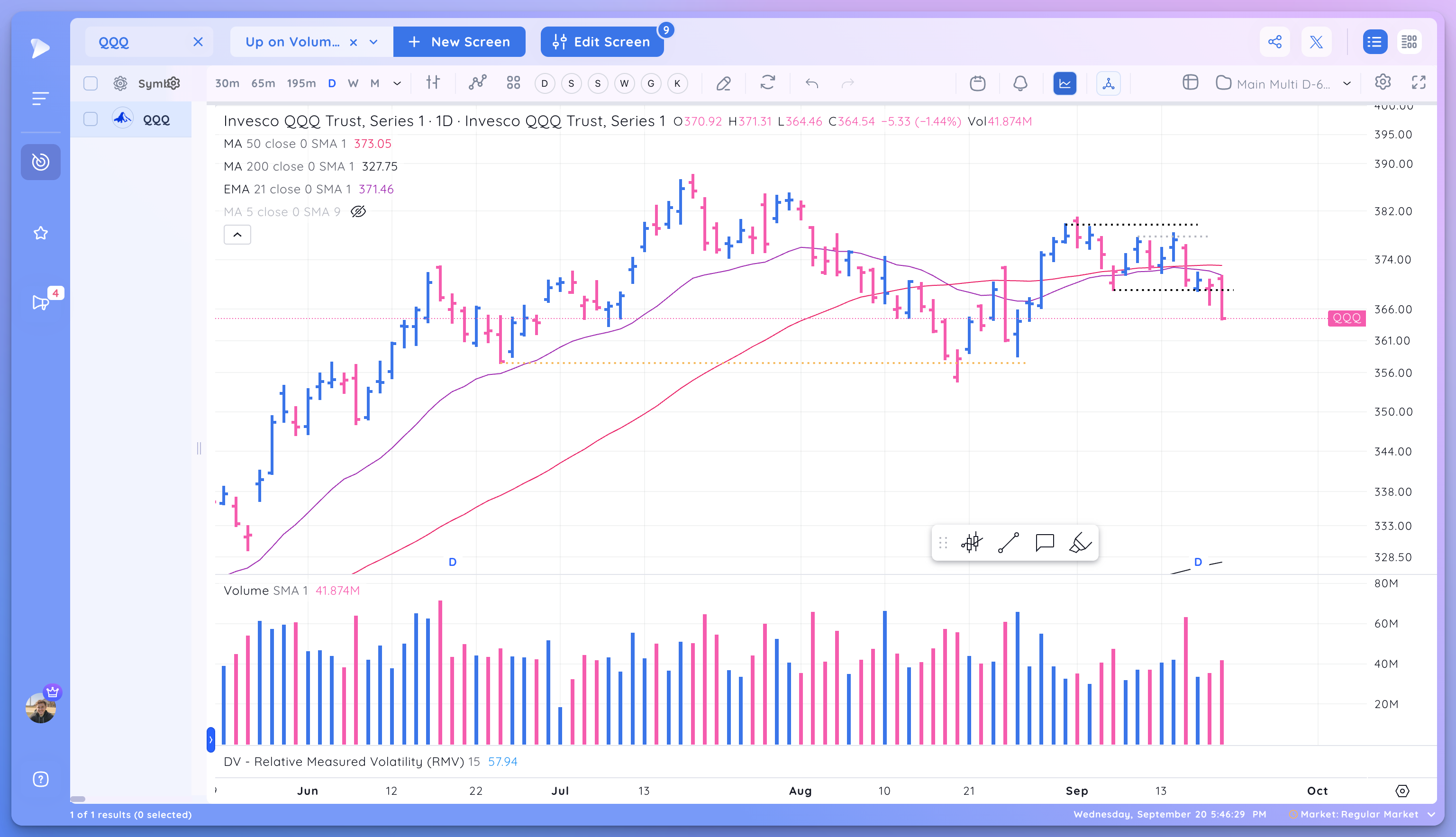Switch to grid table view layout

click(x=1409, y=42)
